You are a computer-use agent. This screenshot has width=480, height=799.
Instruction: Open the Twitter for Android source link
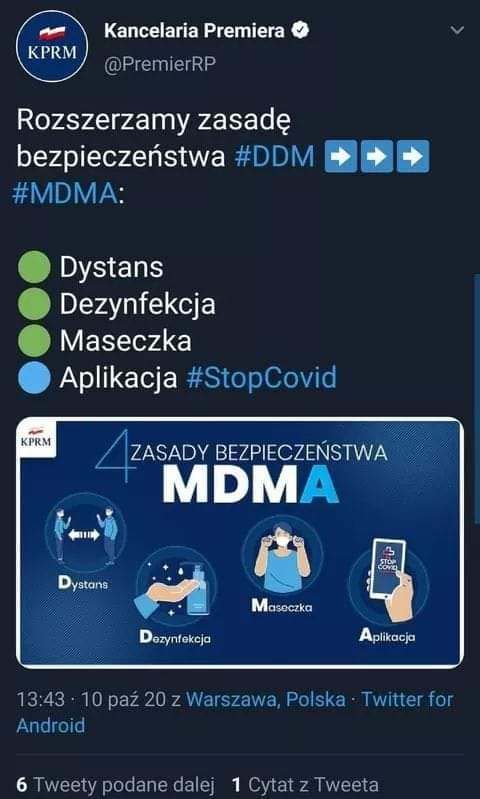click(x=235, y=712)
